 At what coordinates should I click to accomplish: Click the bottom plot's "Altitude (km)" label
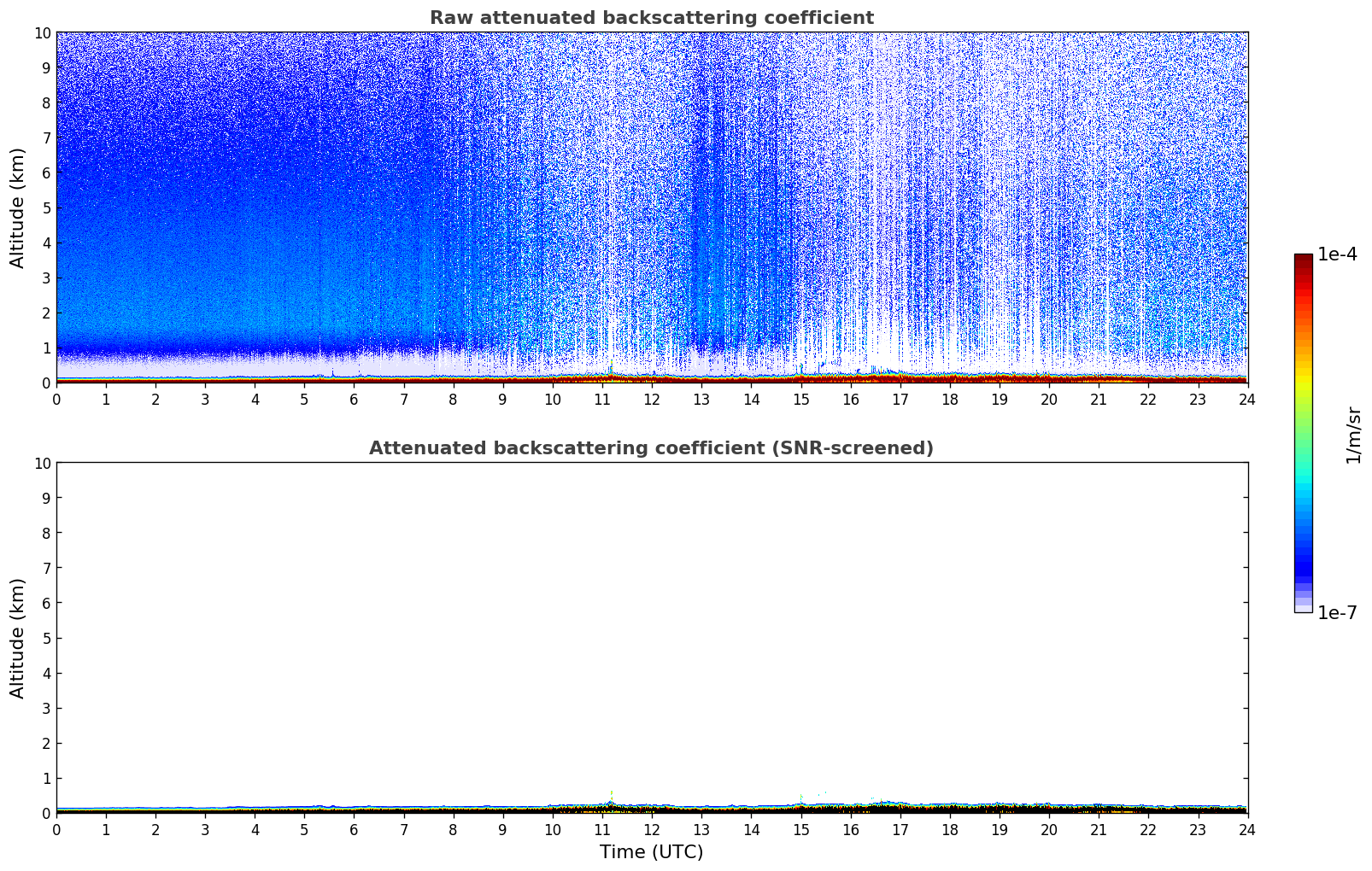coord(18,638)
